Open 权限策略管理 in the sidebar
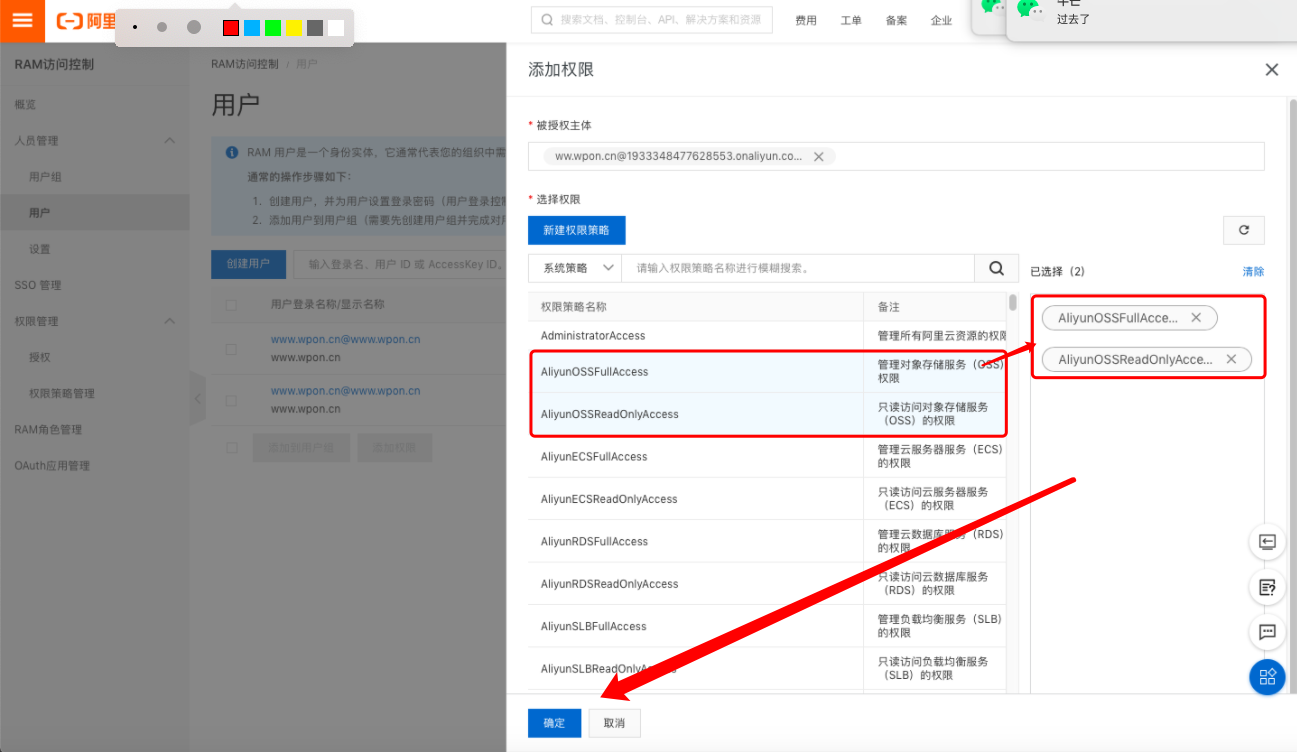The width and height of the screenshot is (1297, 752). point(61,393)
